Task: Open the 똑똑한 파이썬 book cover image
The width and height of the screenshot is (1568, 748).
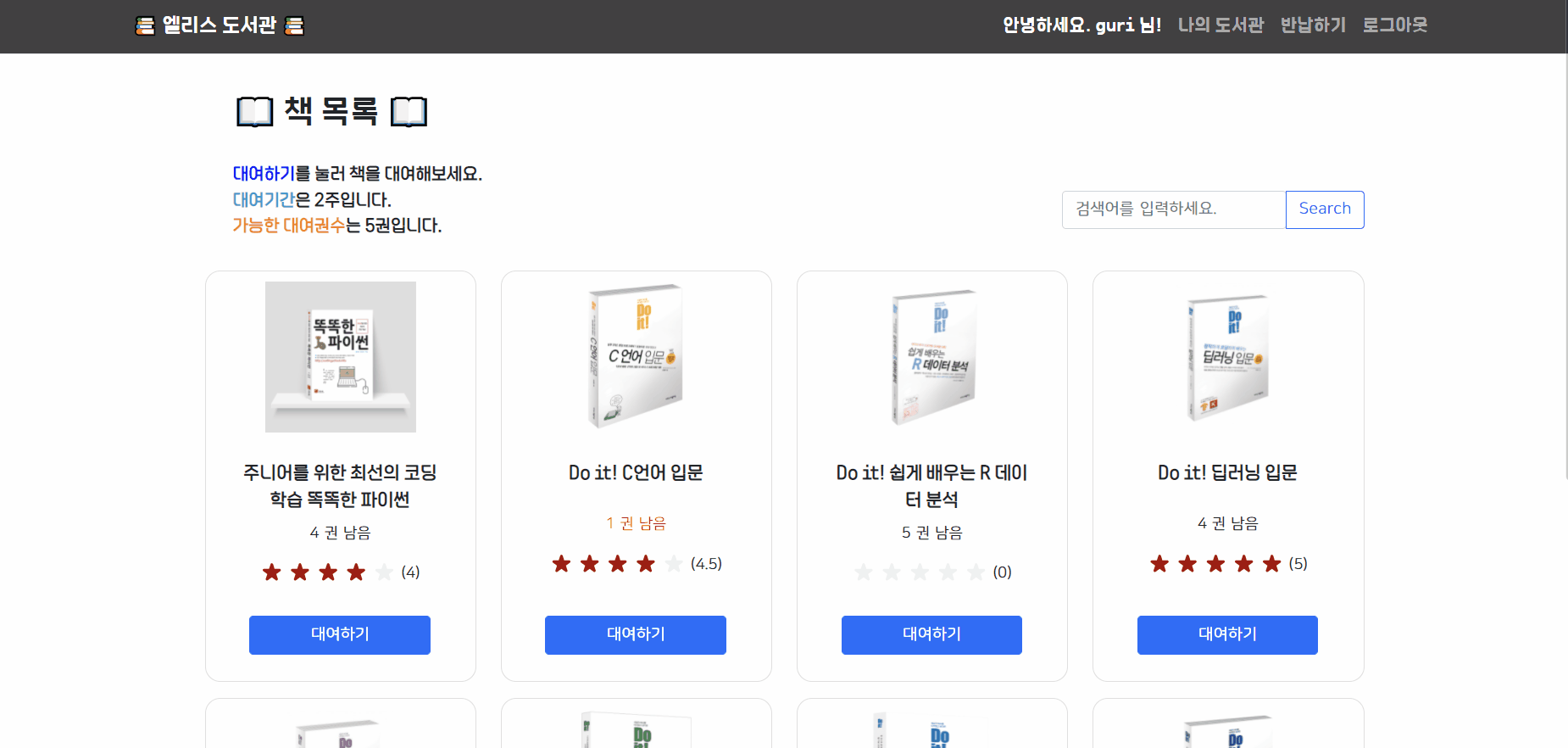Action: tap(341, 357)
